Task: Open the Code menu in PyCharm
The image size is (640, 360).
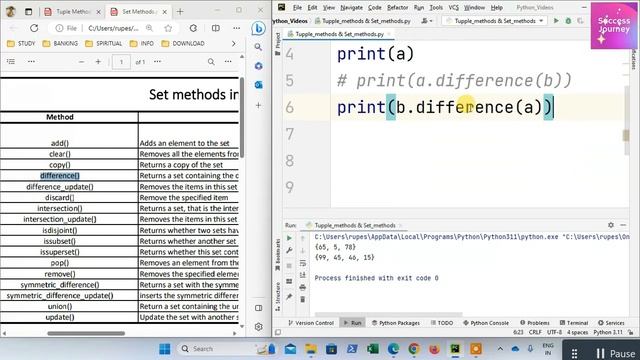Action: coord(374,7)
